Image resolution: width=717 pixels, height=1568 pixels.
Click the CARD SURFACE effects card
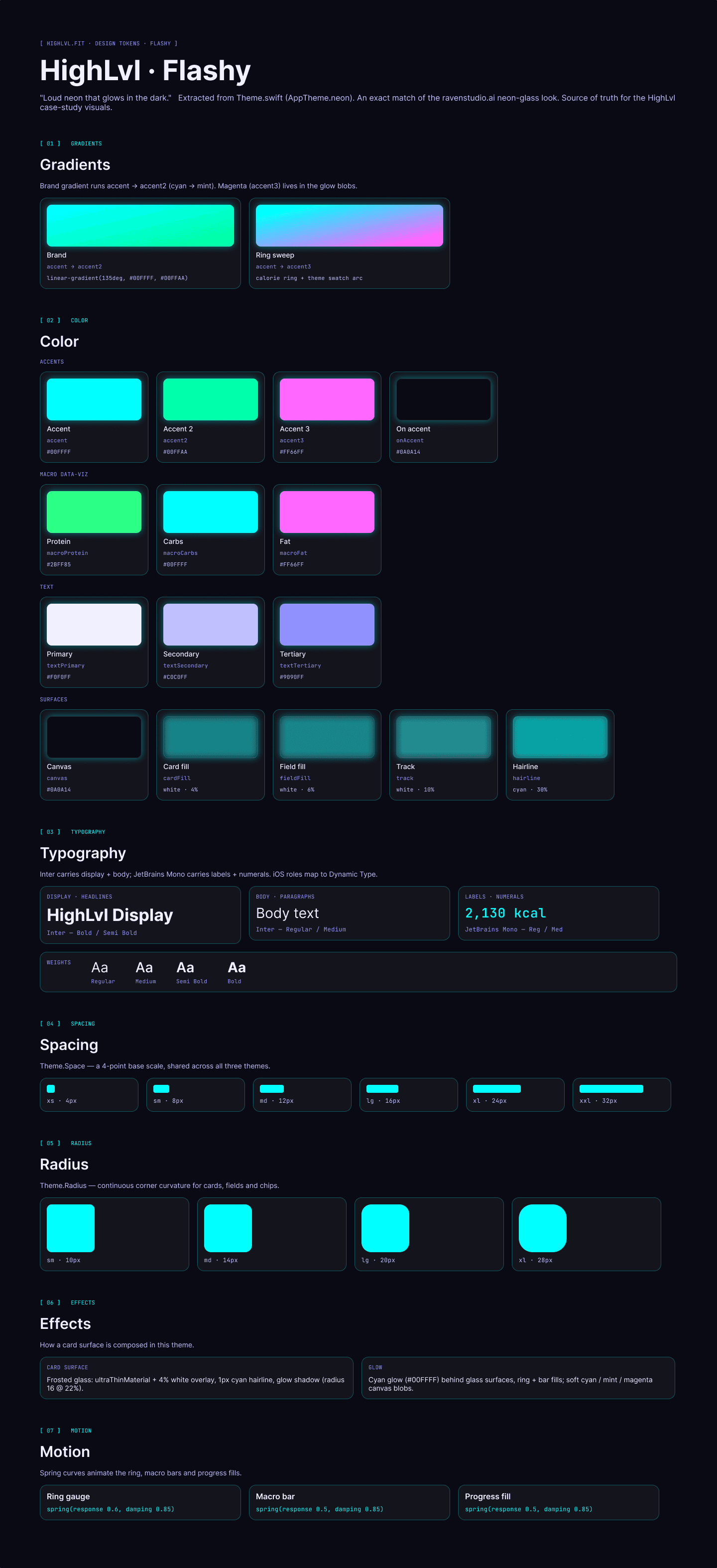pos(197,1378)
